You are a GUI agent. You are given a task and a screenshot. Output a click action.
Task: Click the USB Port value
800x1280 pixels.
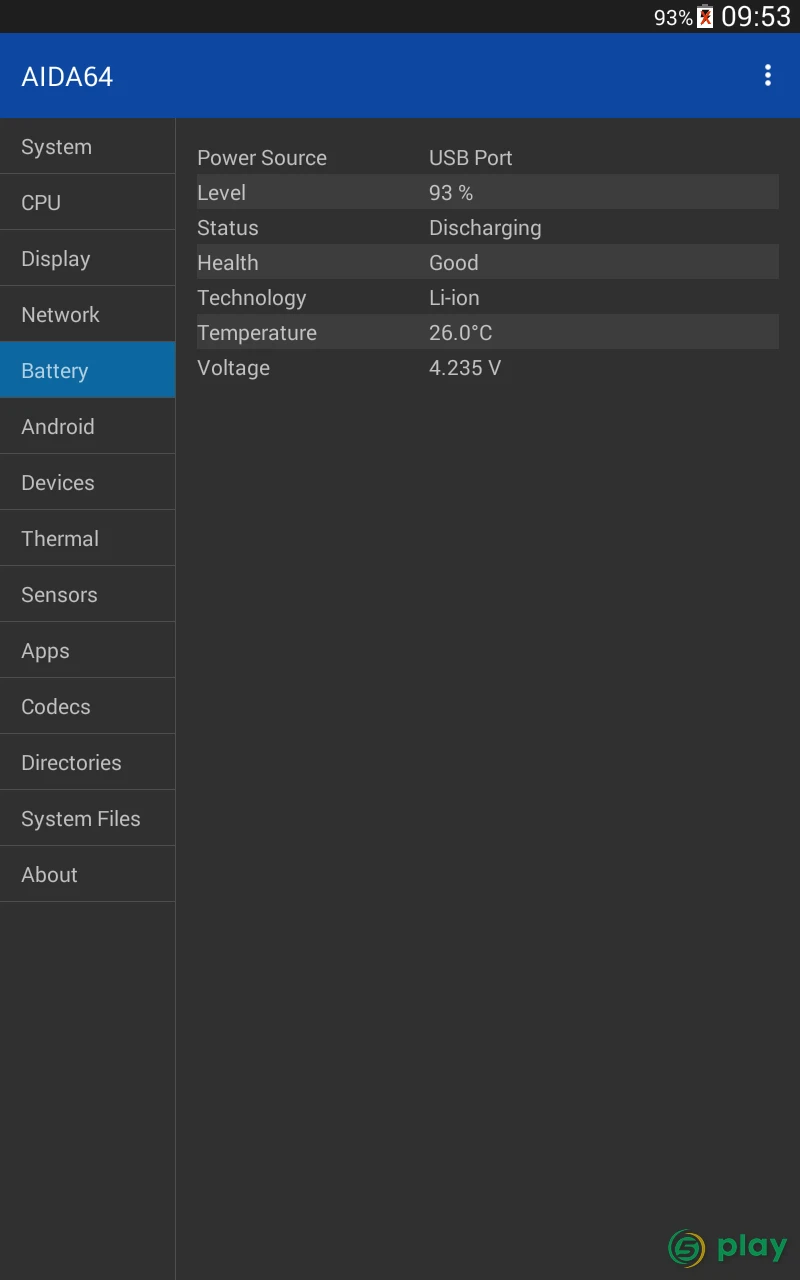pos(471,158)
